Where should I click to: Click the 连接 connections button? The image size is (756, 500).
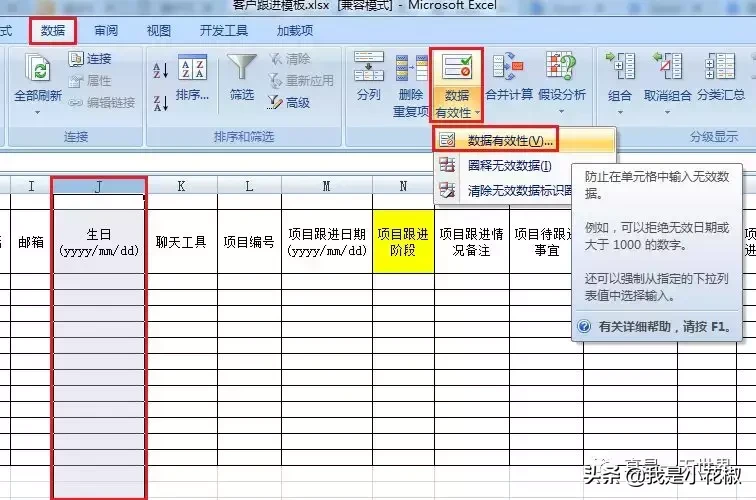coord(90,59)
